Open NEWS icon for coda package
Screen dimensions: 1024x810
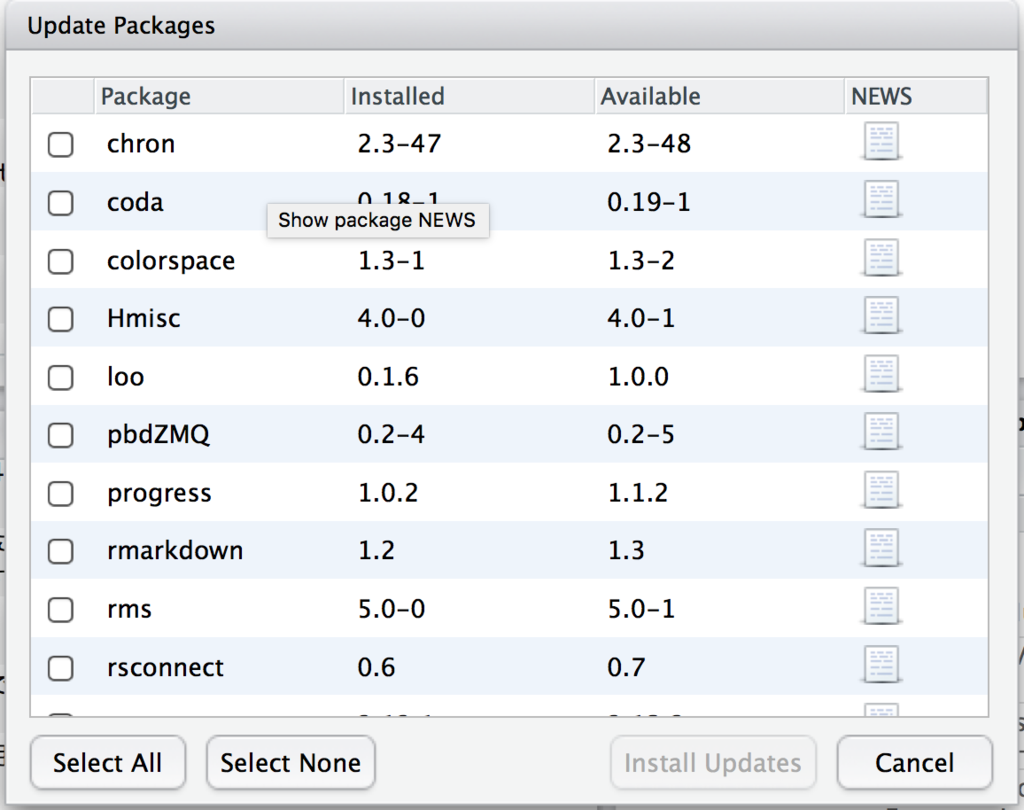coord(882,199)
